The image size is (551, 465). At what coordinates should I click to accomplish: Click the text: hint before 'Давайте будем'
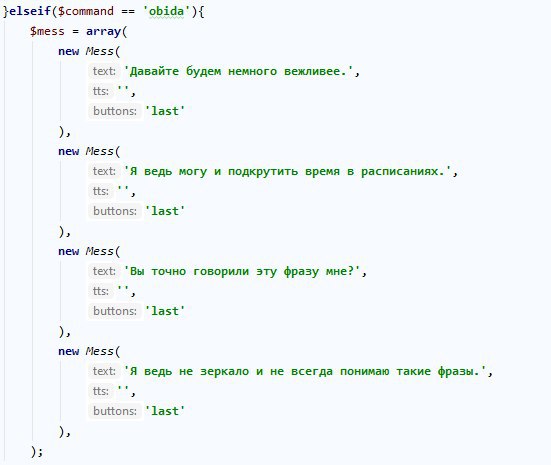click(104, 71)
